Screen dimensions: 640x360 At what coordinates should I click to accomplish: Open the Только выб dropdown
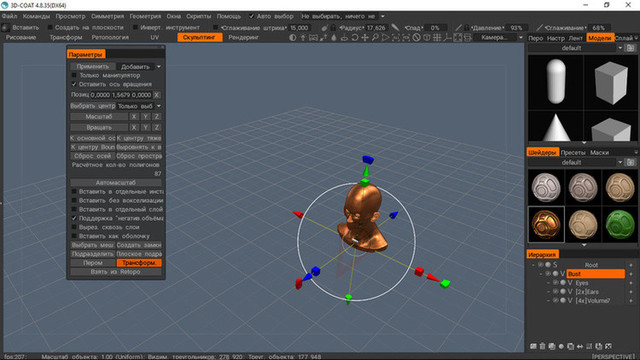pyautogui.click(x=139, y=106)
